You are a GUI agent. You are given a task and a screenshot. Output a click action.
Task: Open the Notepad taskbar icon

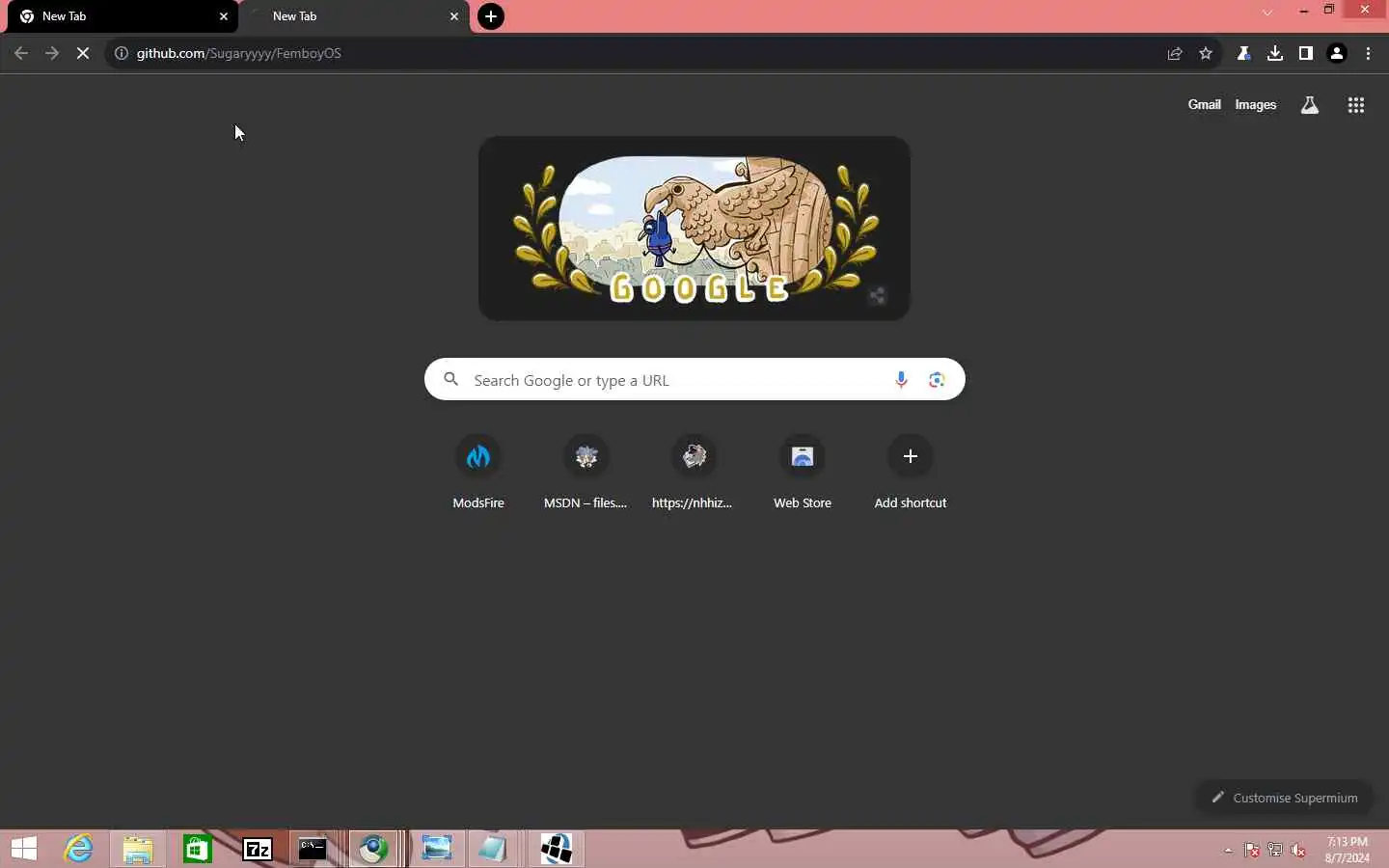[x=493, y=850]
